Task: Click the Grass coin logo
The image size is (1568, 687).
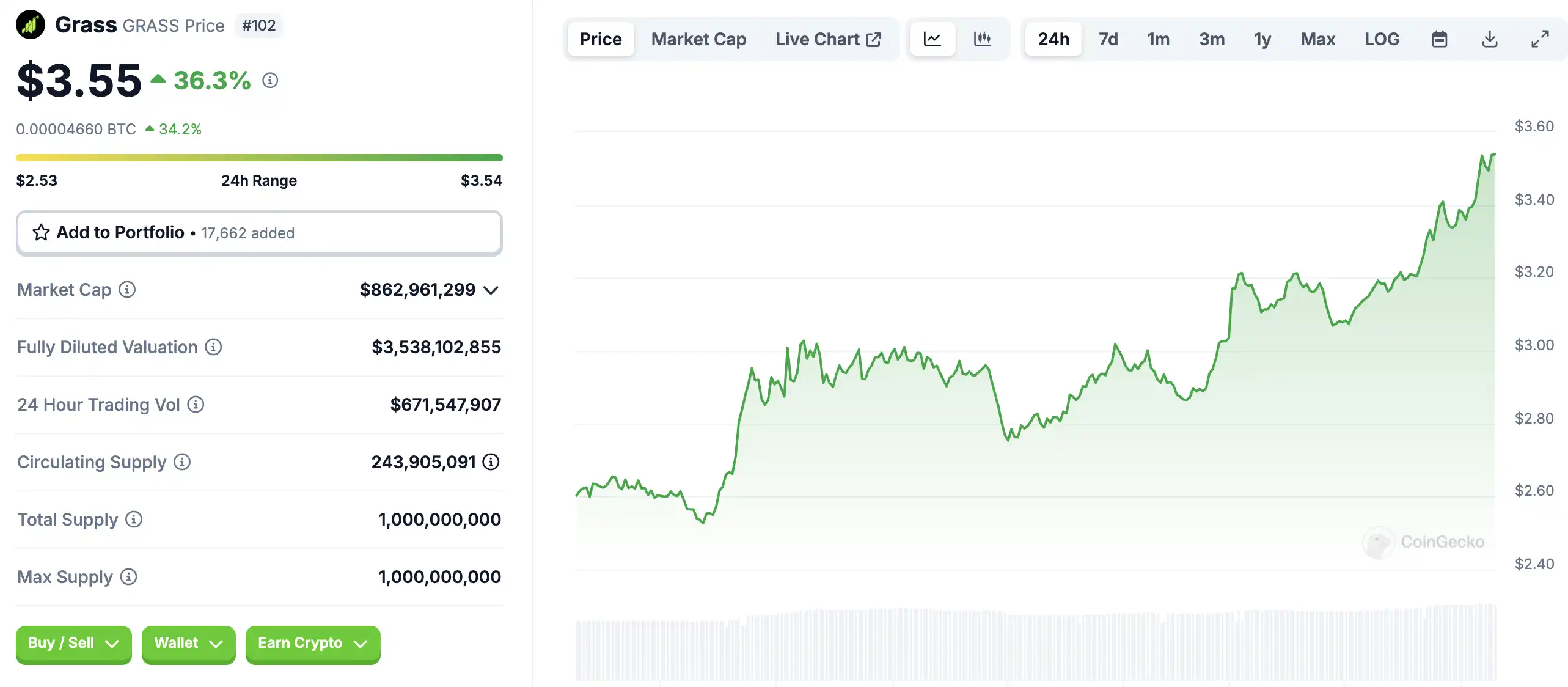Action: tap(31, 25)
